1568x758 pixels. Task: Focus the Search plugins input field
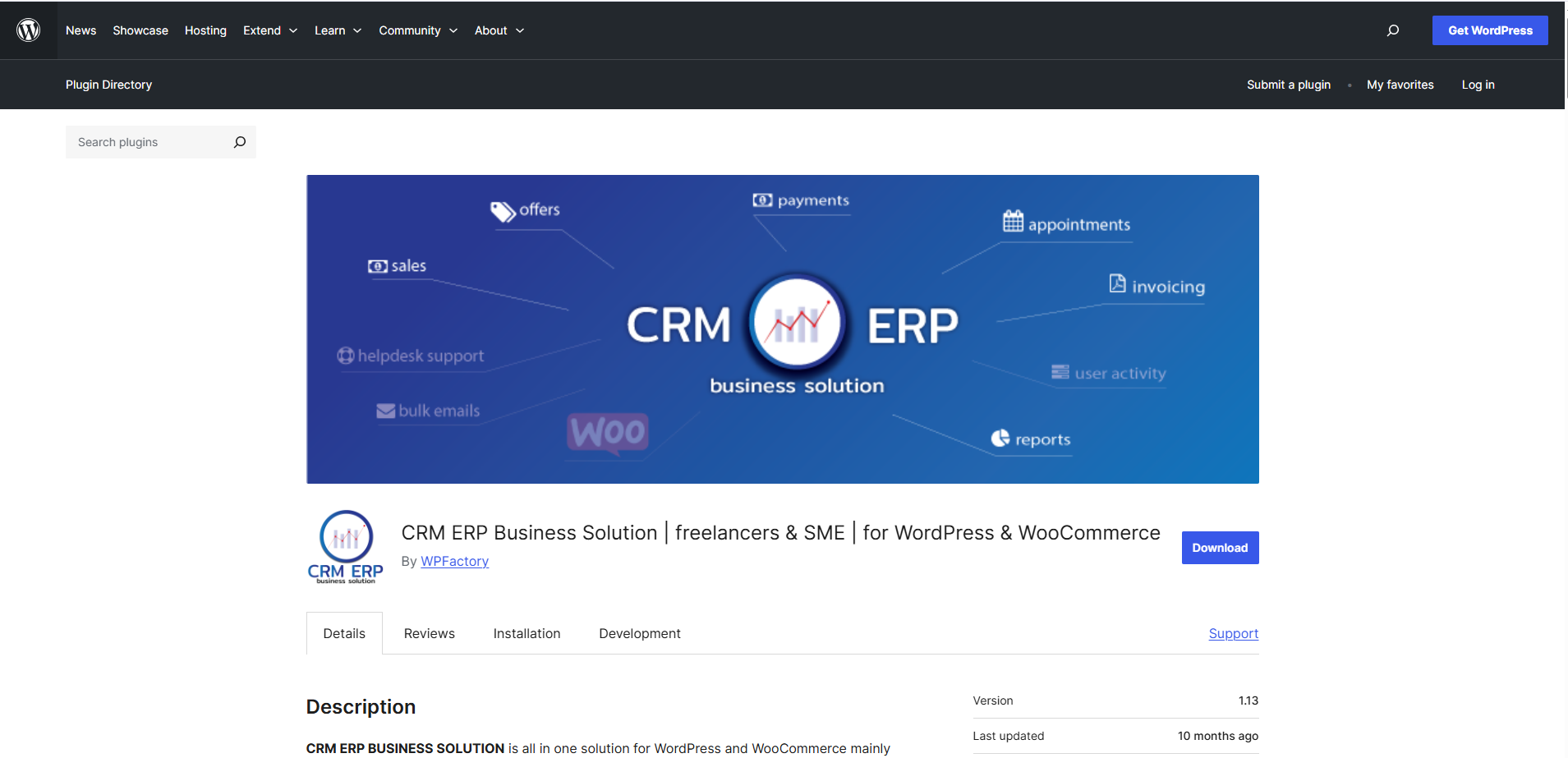(x=148, y=142)
